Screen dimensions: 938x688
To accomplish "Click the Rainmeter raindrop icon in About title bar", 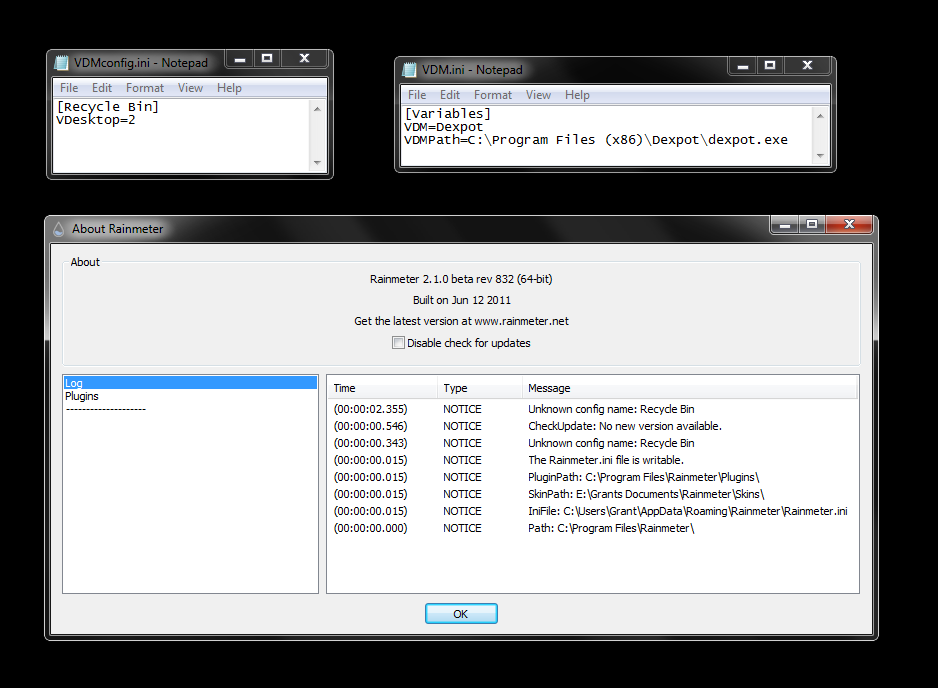I will (x=59, y=228).
